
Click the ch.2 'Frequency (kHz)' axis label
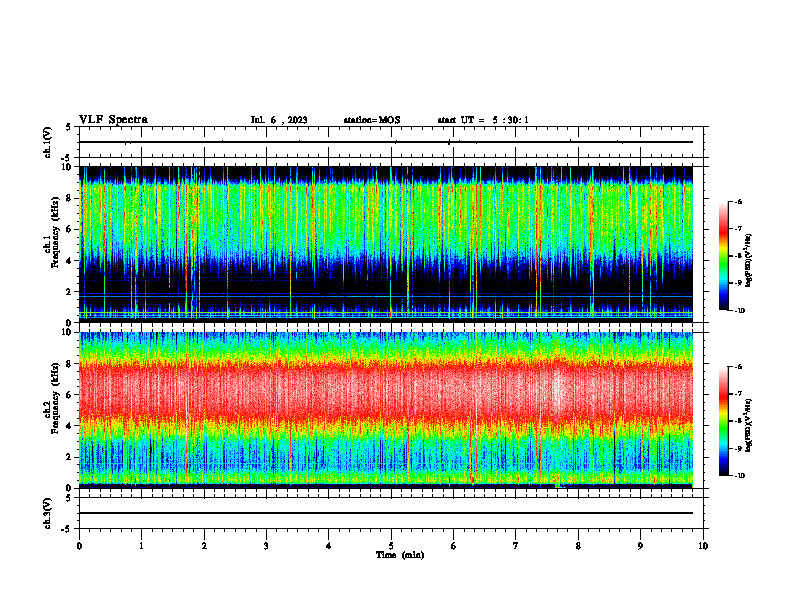(x=55, y=398)
